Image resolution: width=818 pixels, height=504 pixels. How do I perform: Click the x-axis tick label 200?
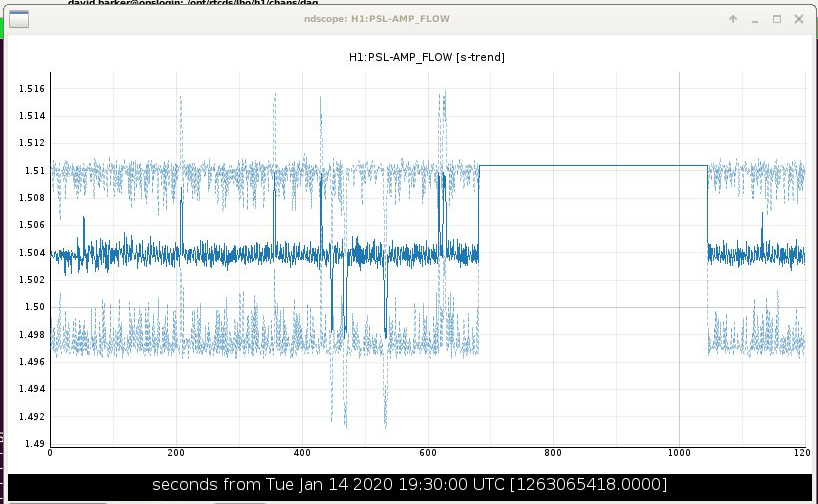pyautogui.click(x=176, y=453)
